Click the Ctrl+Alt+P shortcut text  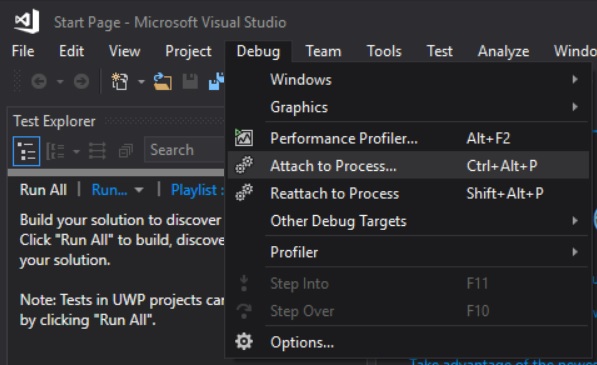point(502,166)
